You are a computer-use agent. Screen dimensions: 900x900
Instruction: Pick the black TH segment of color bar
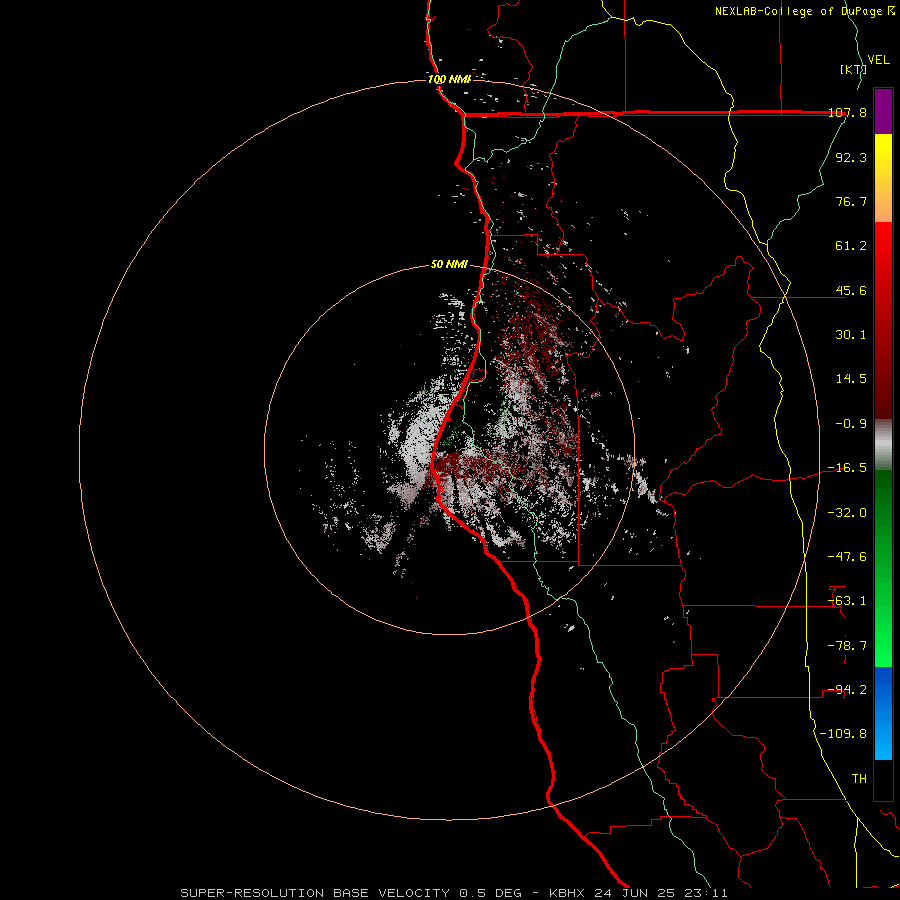coord(883,779)
